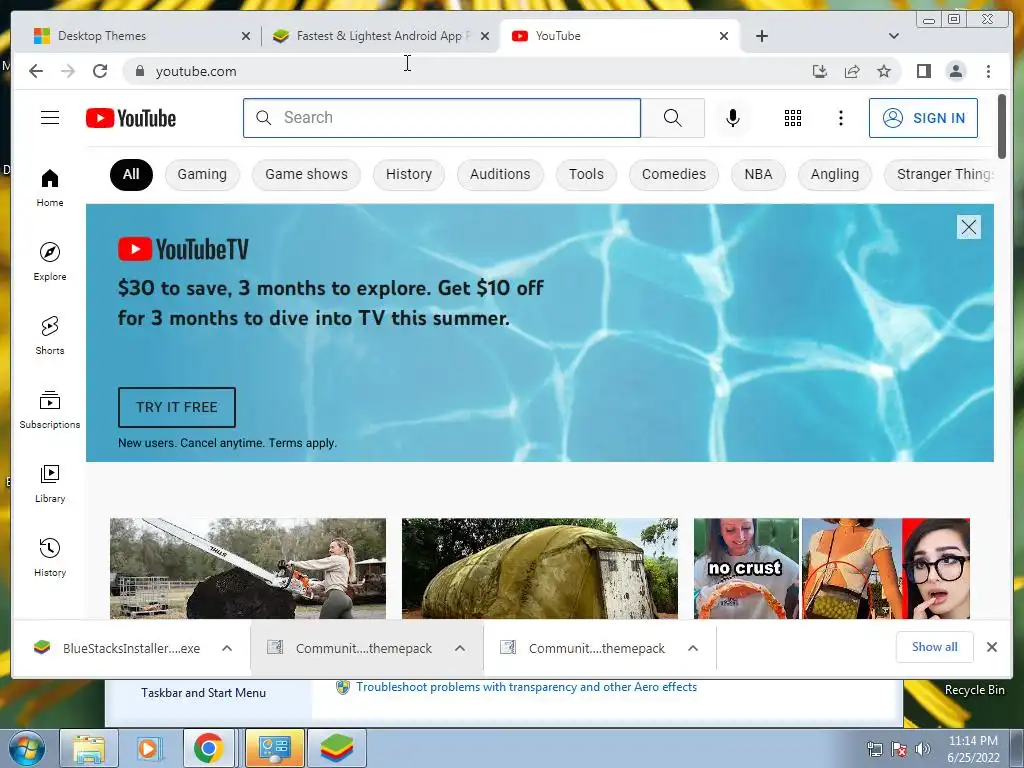1024x768 pixels.
Task: Open YouTube settings three-dot menu
Action: tap(840, 118)
